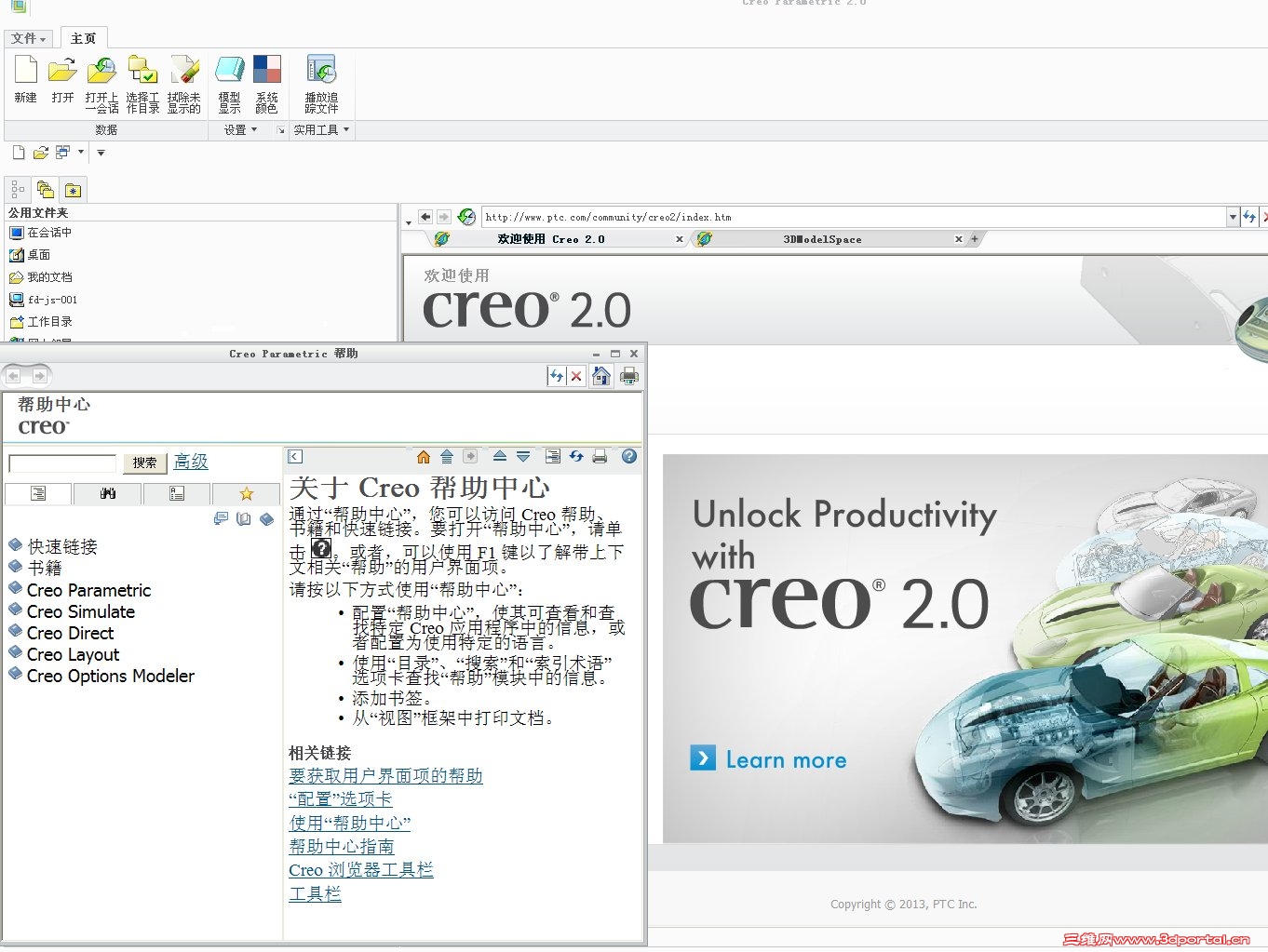Click the printer icon in help window toolbar

click(629, 376)
